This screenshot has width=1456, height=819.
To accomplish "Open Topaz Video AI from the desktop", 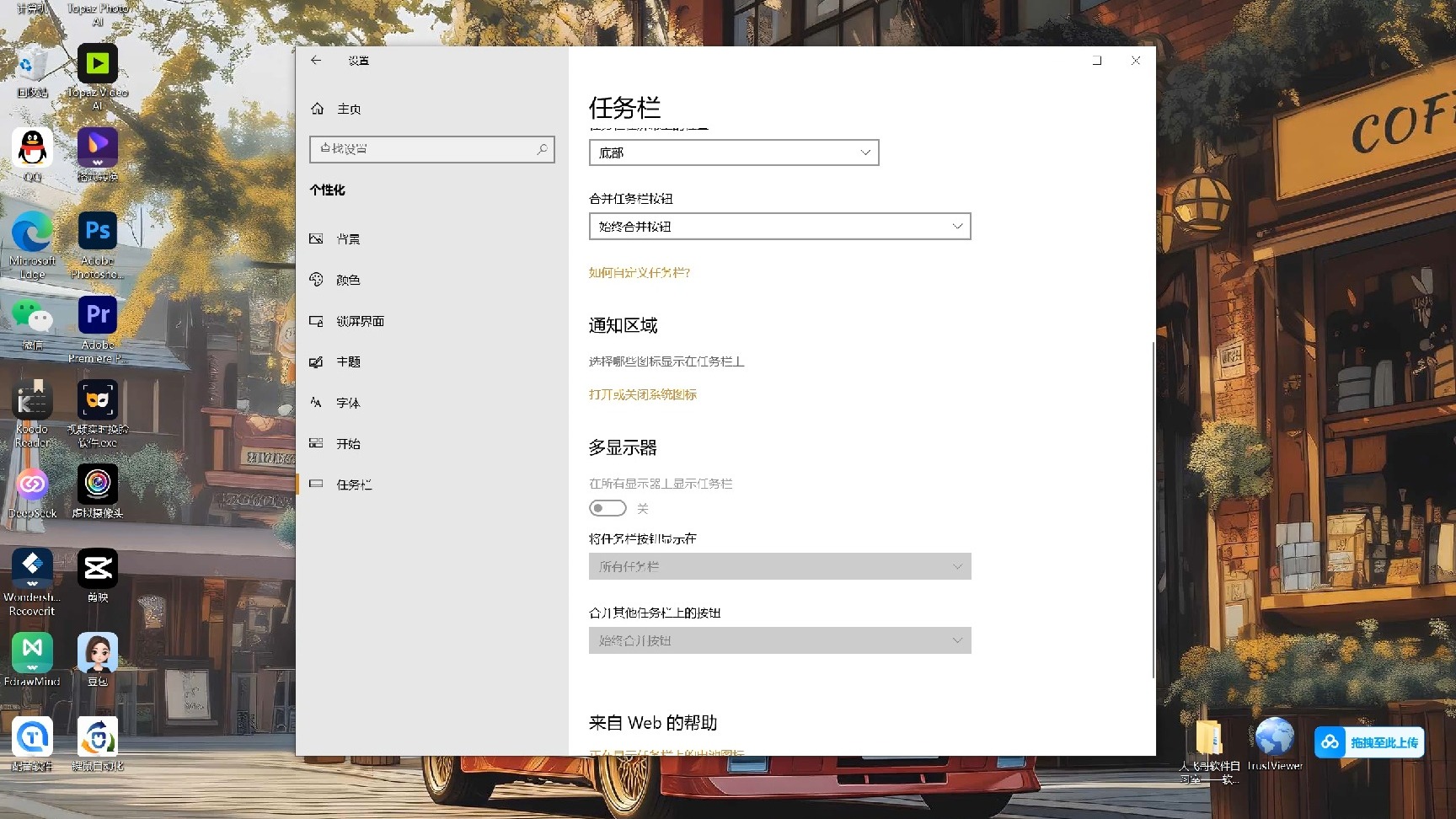I will [x=97, y=63].
